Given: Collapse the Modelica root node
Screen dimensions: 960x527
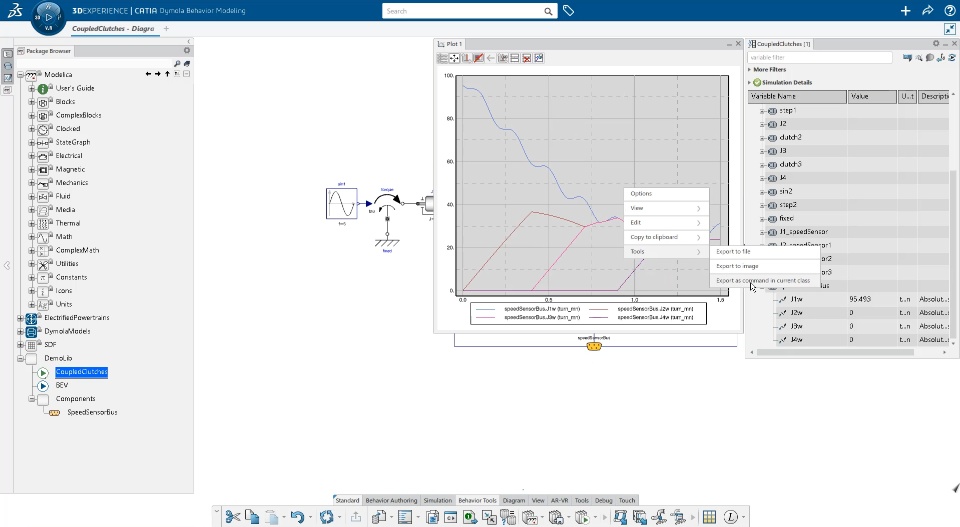Looking at the screenshot, I should 20,75.
